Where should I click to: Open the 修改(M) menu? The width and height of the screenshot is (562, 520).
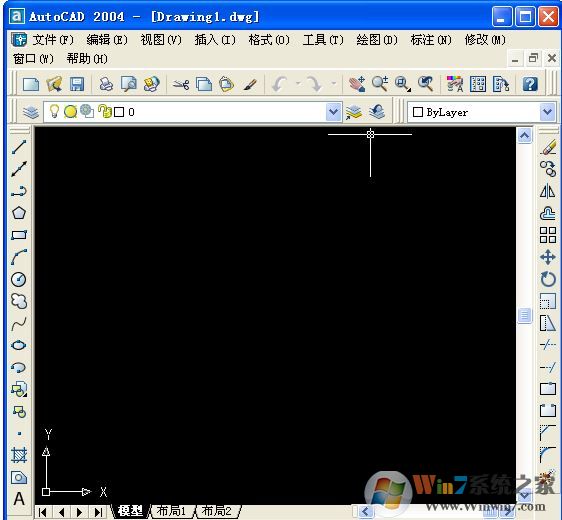coord(485,40)
